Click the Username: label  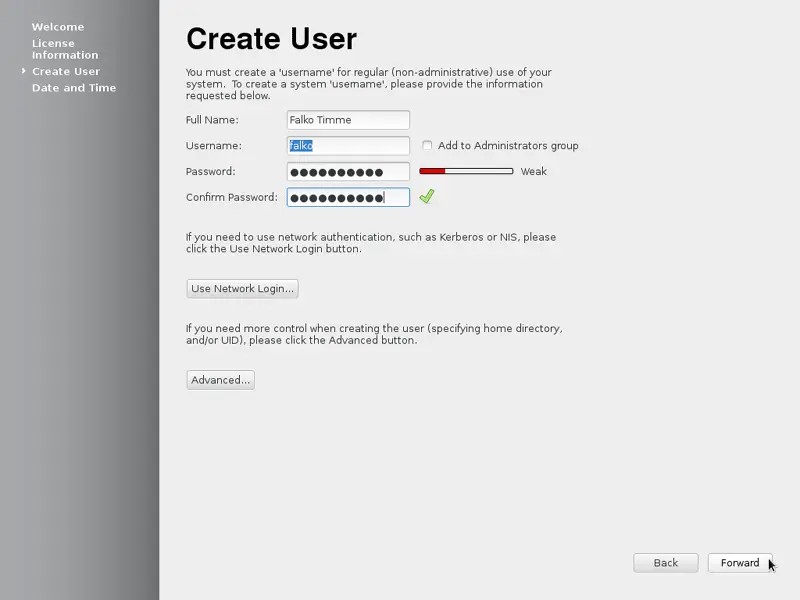pyautogui.click(x=214, y=146)
